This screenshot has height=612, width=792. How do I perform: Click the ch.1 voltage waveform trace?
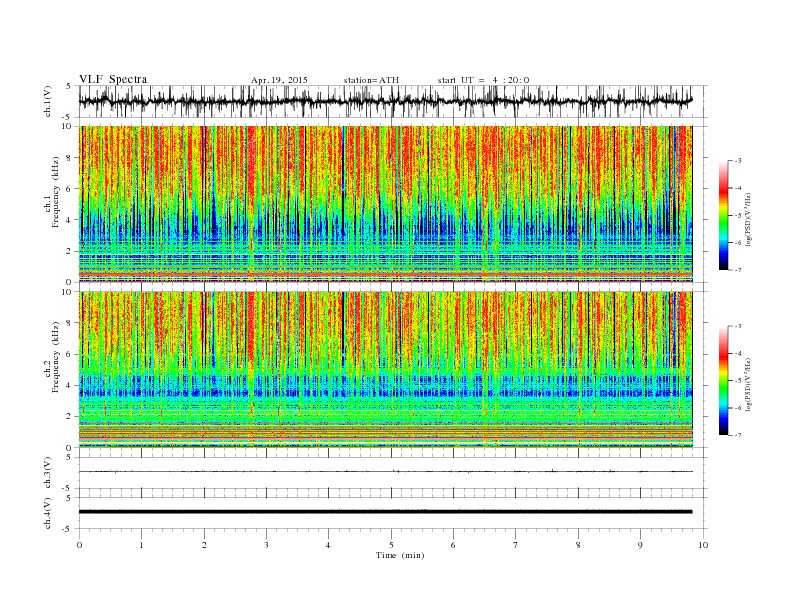[x=385, y=101]
